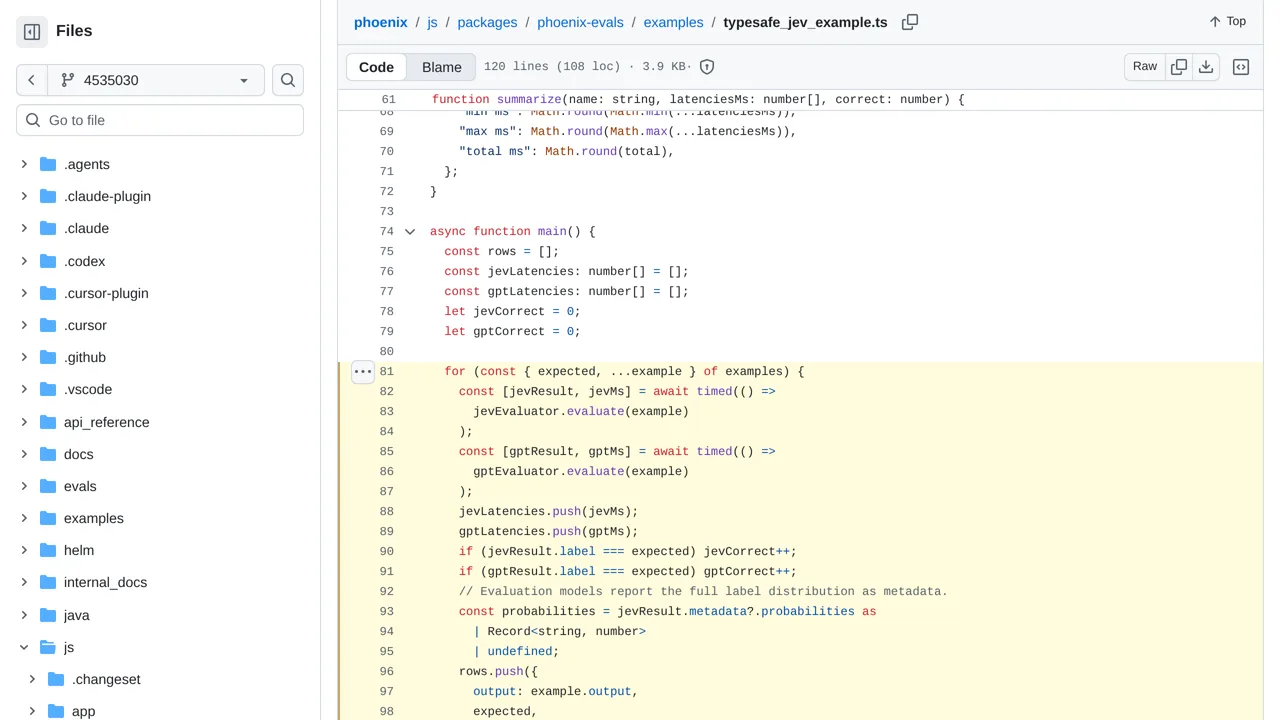Select line number 74
Viewport: 1280px width, 720px height.
coord(386,232)
